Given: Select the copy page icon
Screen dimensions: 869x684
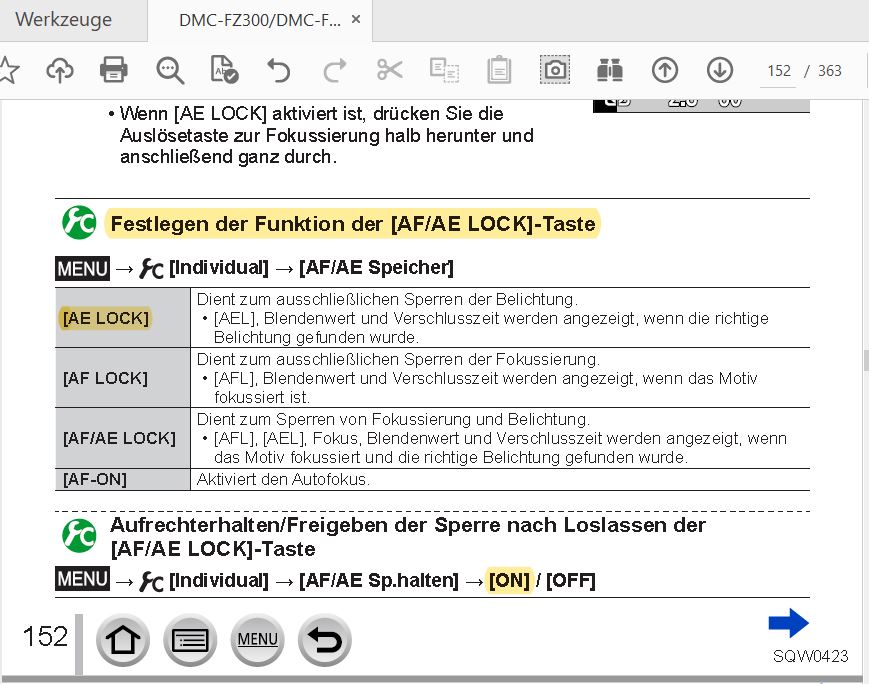Looking at the screenshot, I should coord(443,70).
